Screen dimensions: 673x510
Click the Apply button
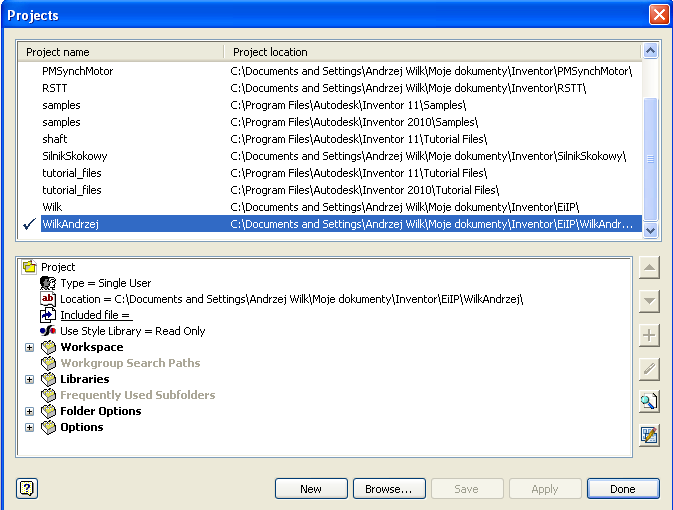pyautogui.click(x=545, y=489)
